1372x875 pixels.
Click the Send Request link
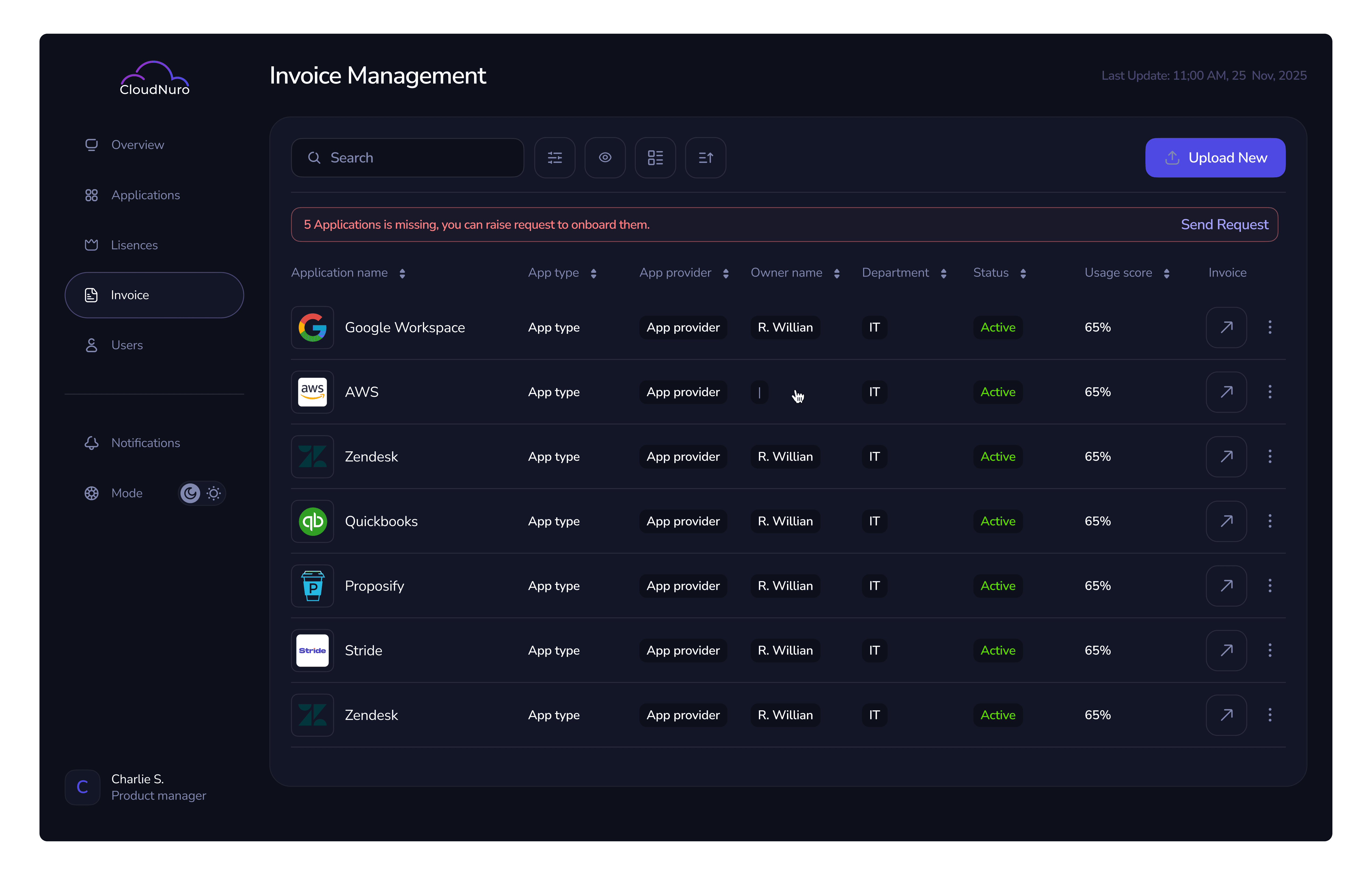[x=1224, y=225]
